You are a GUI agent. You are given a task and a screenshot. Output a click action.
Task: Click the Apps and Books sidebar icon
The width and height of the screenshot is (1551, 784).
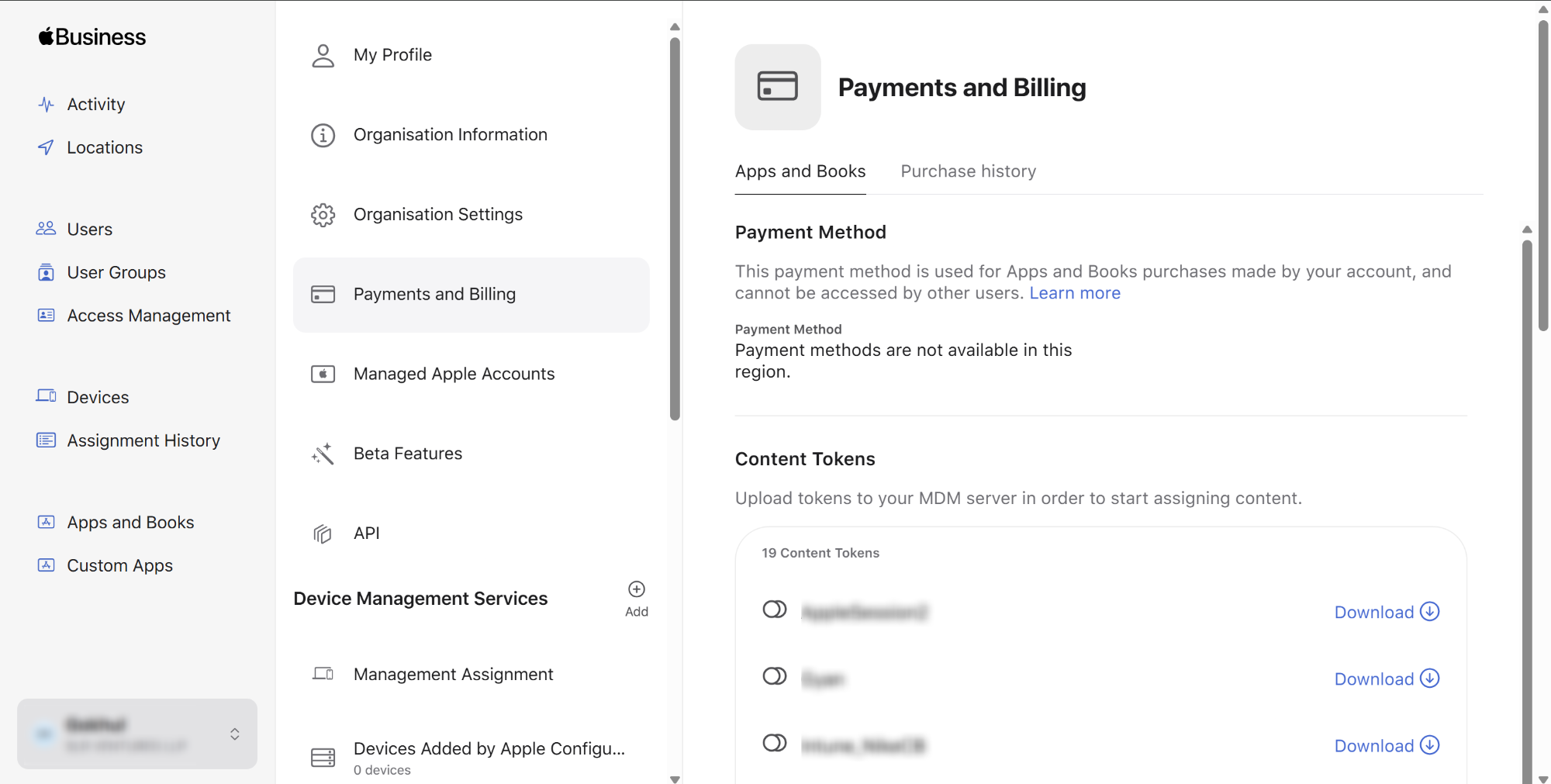pos(47,522)
